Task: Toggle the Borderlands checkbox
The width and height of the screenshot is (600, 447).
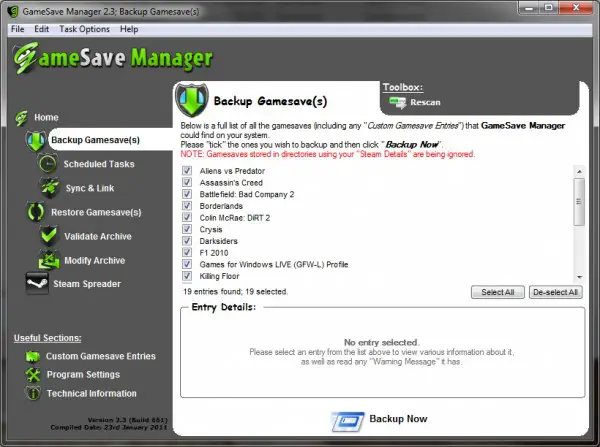Action: click(x=187, y=206)
